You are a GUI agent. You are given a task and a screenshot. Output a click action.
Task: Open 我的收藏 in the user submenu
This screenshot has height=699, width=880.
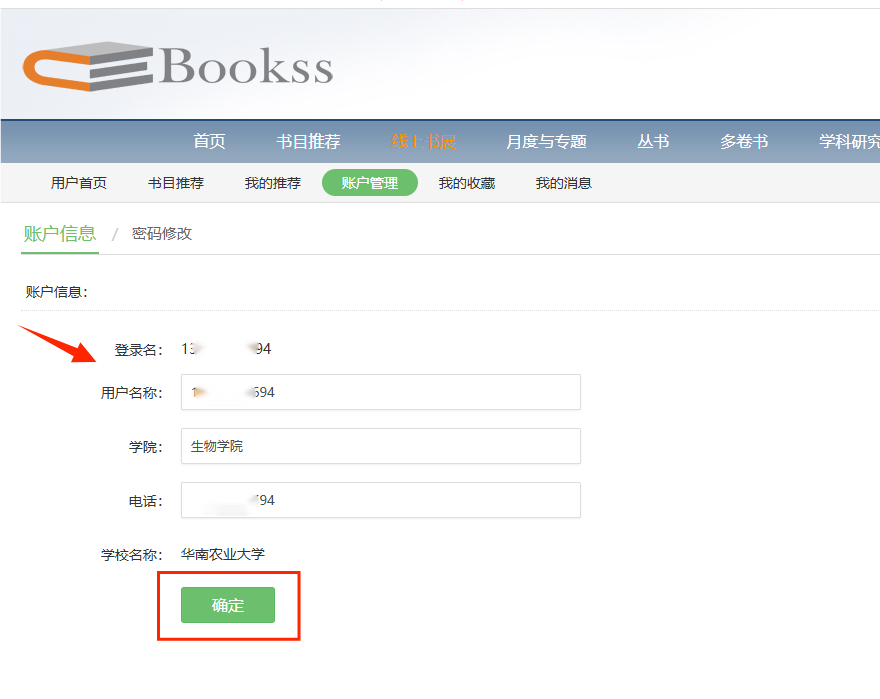tap(466, 183)
